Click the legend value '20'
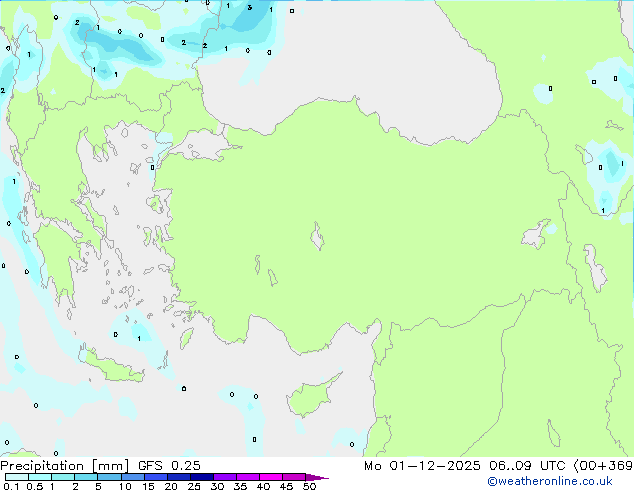This screenshot has width=634, height=490. pyautogui.click(x=171, y=486)
